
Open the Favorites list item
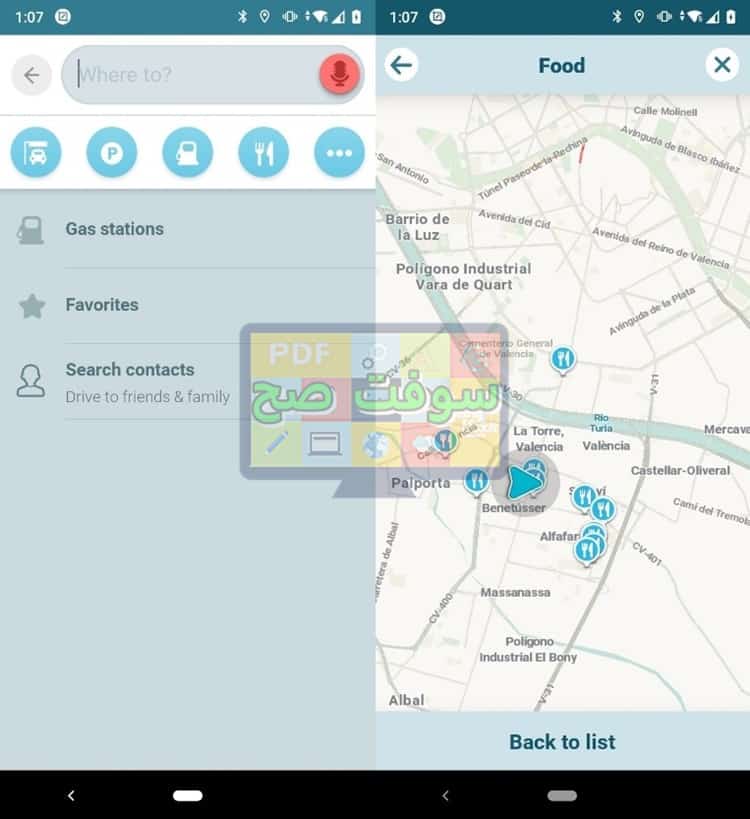(188, 306)
